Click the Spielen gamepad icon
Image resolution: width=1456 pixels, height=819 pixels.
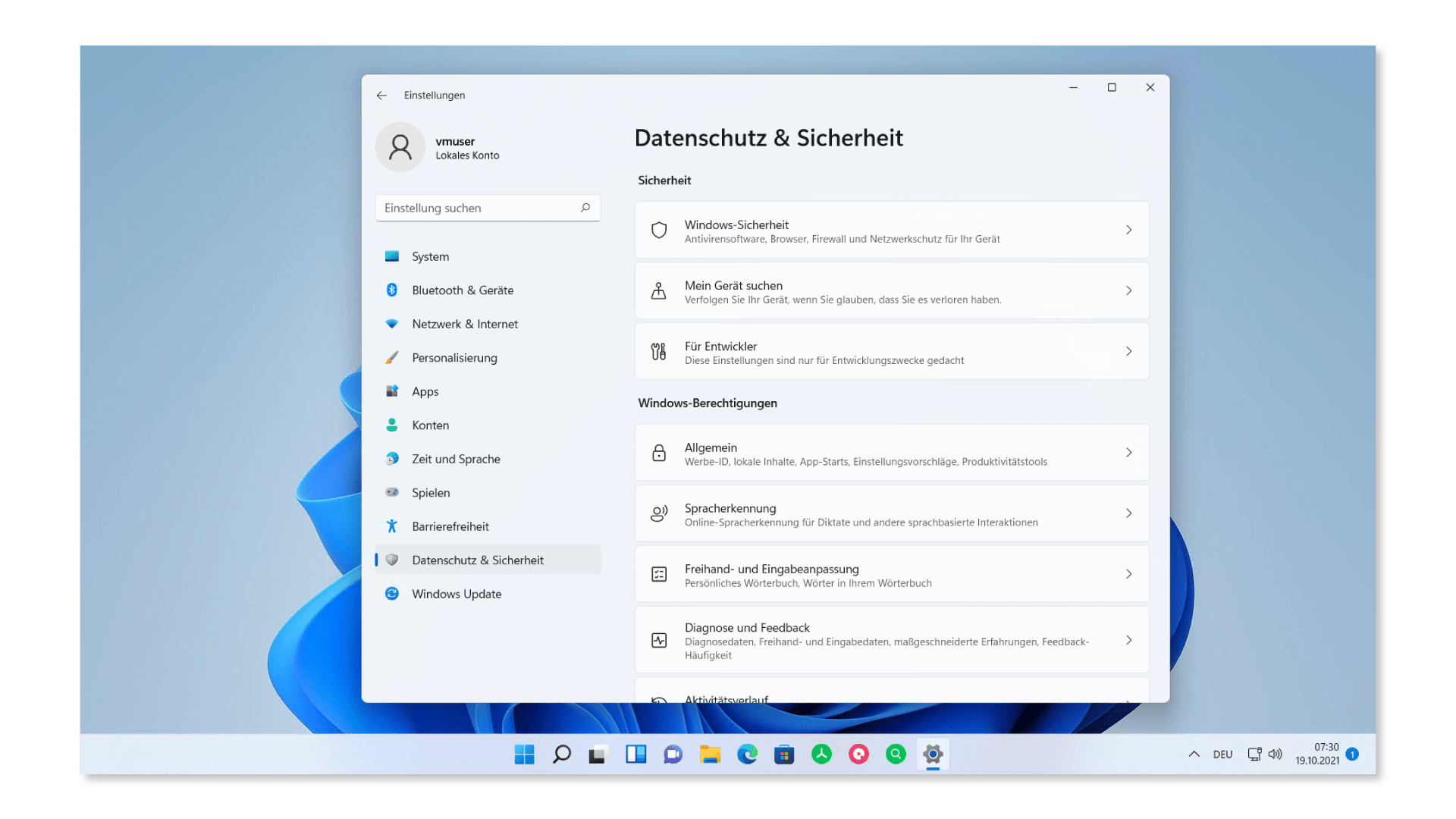tap(392, 492)
